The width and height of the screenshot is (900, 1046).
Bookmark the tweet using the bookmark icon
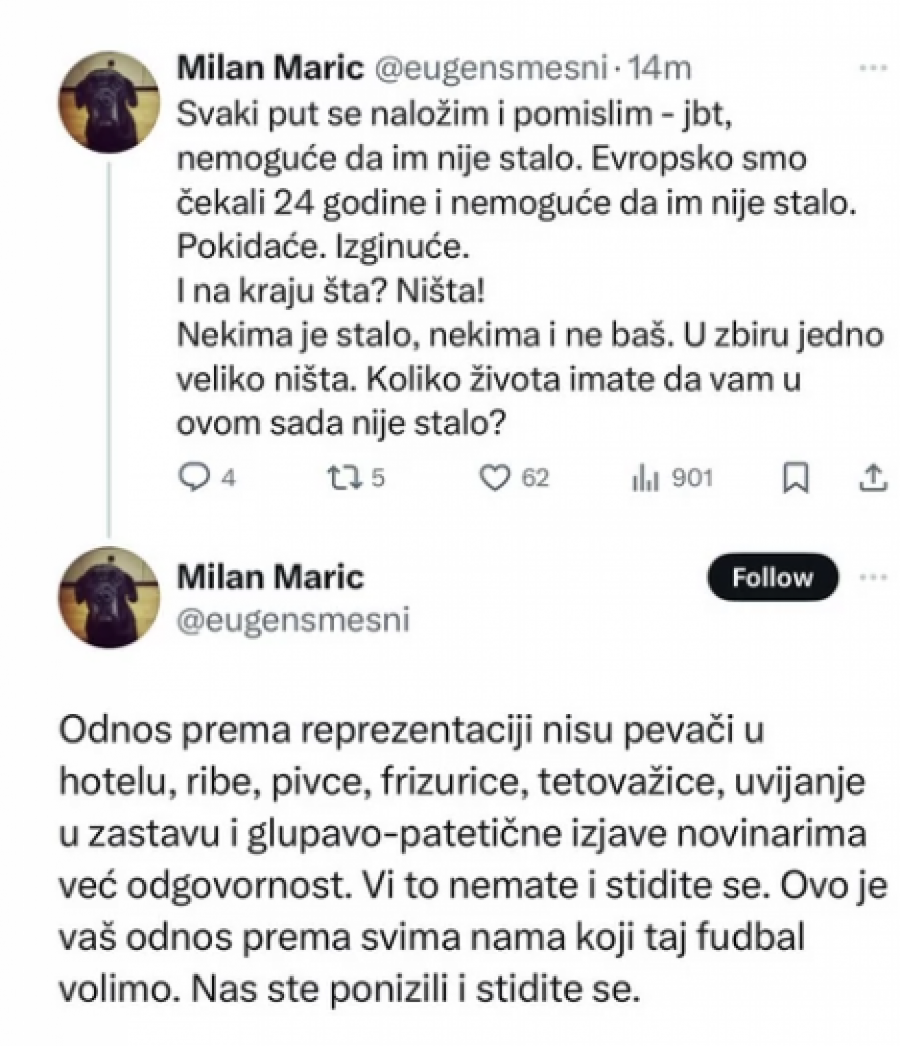[x=796, y=479]
